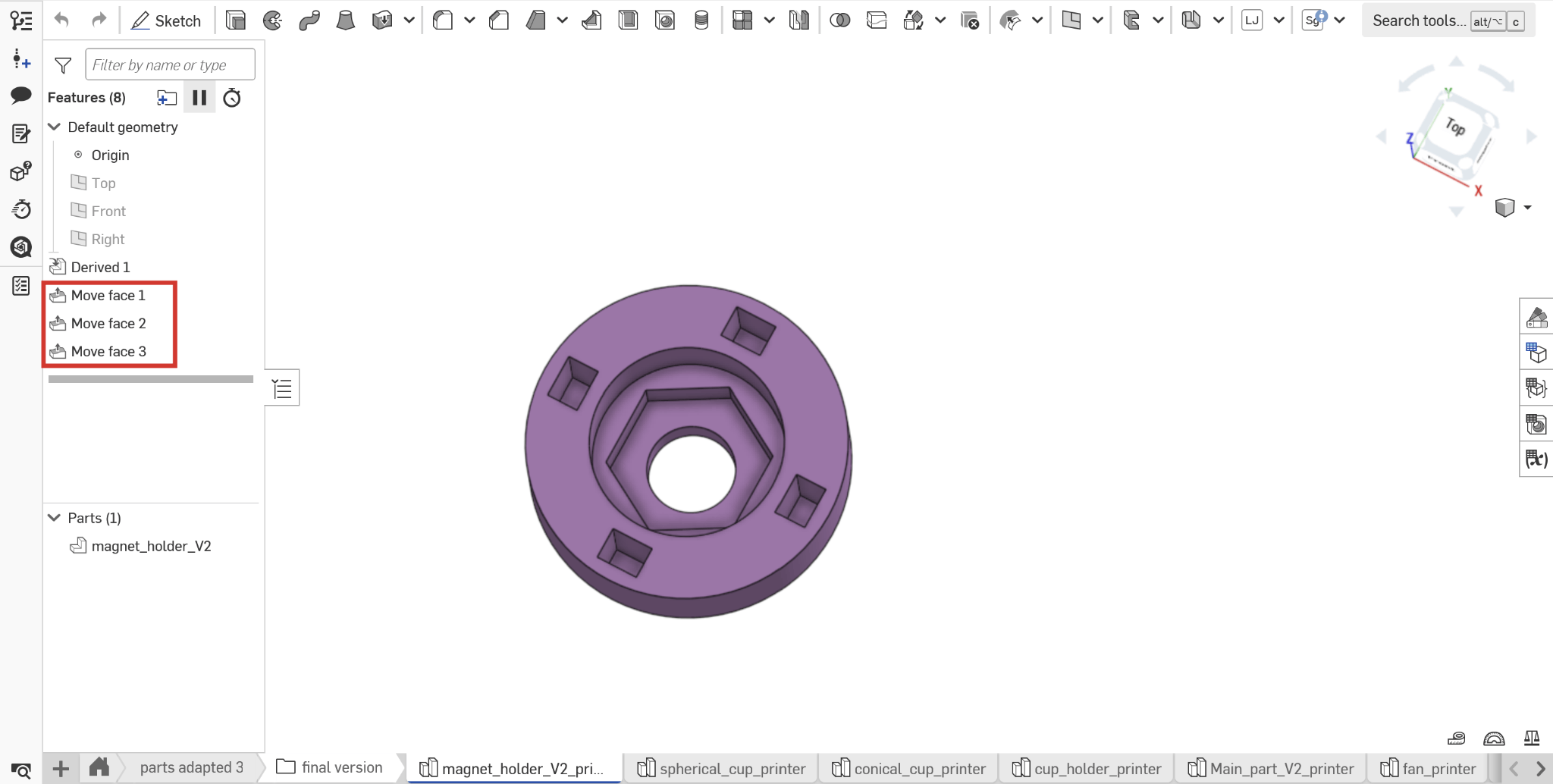
Task: Activate the Shell tool
Action: tap(628, 20)
